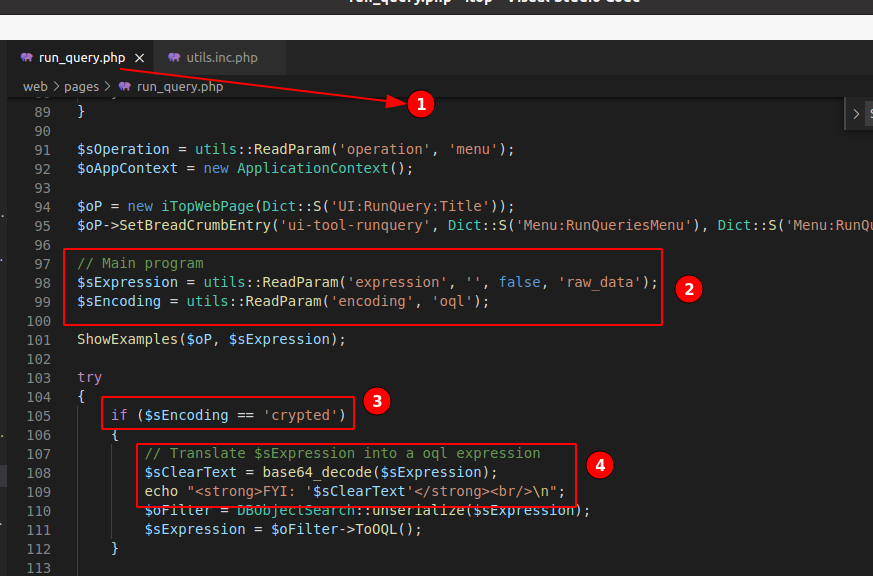This screenshot has height=576, width=873.
Task: Click the chevron at the editor's right edge
Action: (857, 113)
